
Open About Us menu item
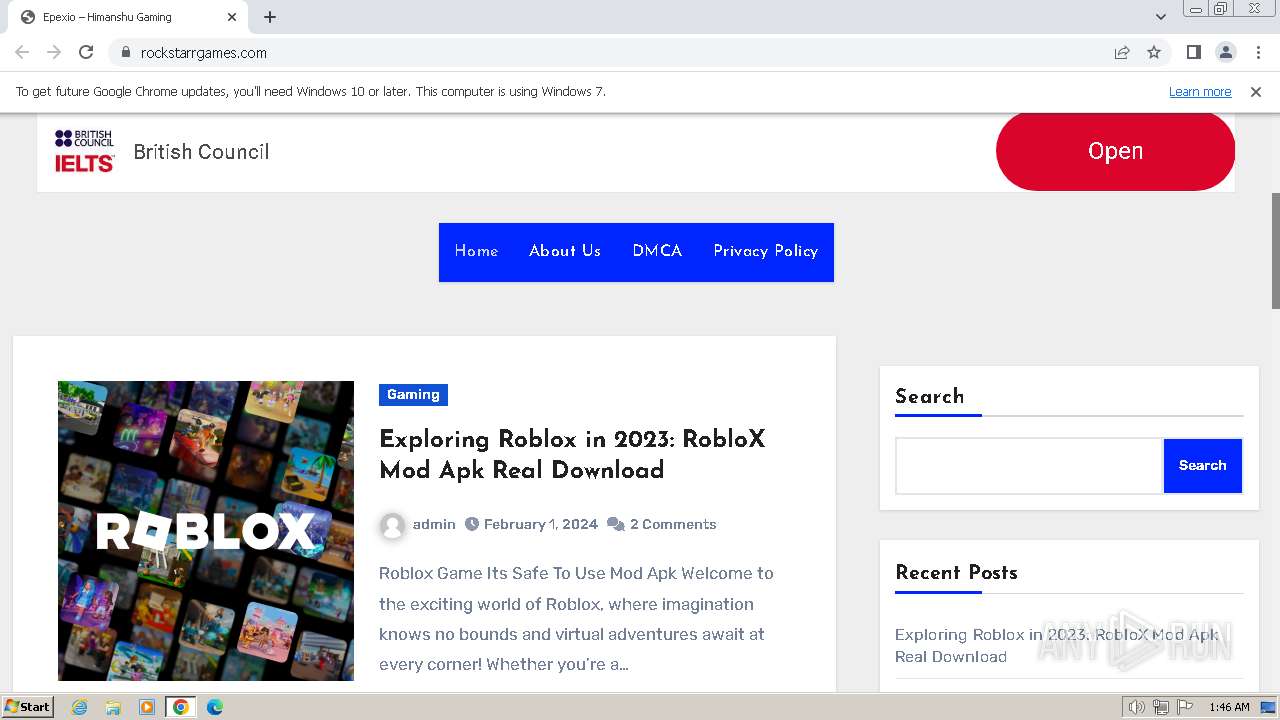pos(565,251)
